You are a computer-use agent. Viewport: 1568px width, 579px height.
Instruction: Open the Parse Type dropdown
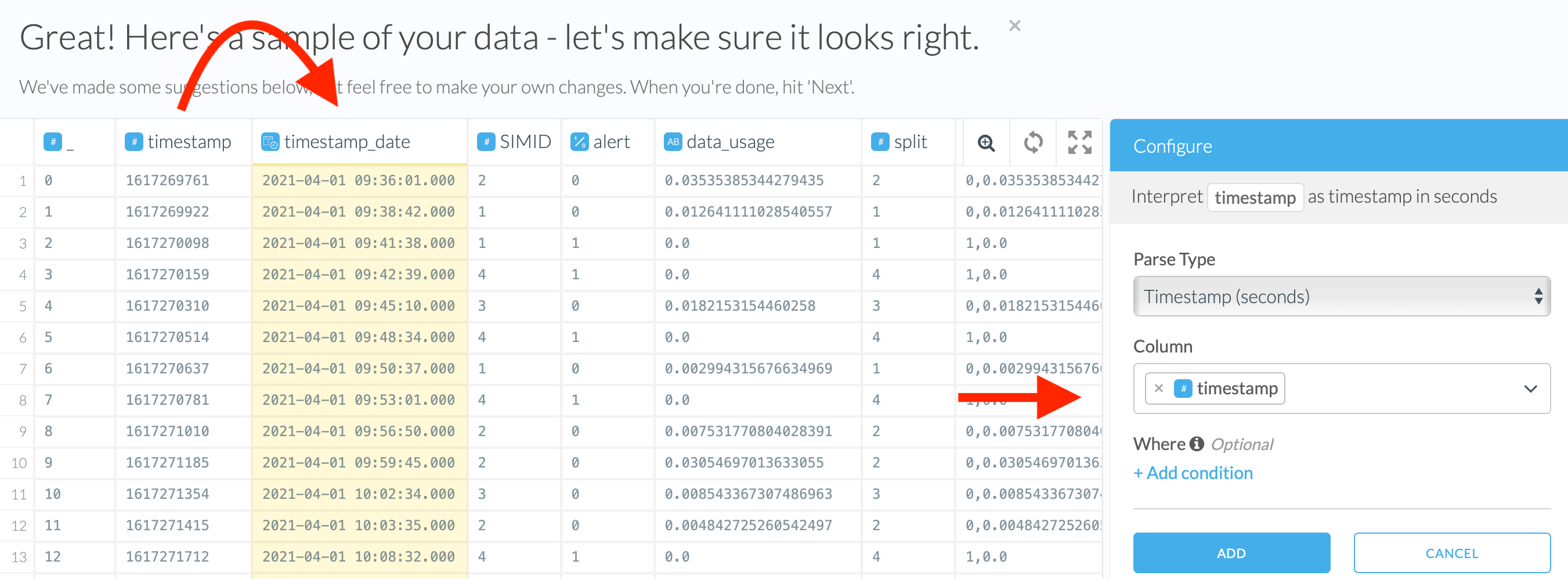[x=1341, y=297]
